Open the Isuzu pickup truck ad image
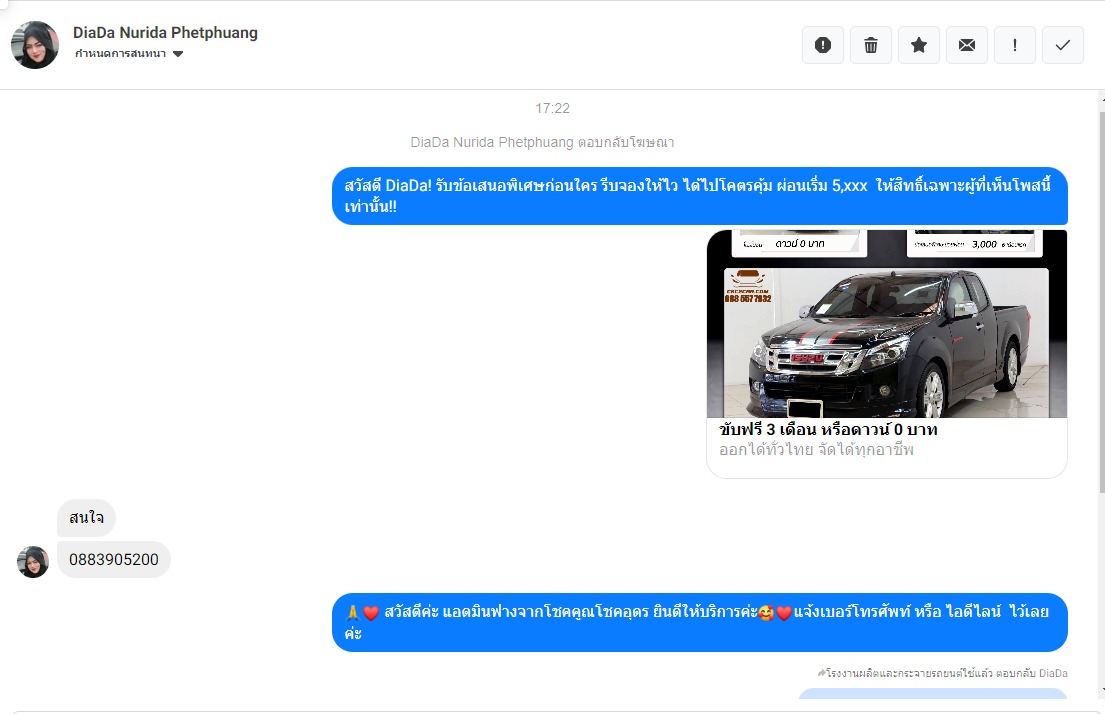The width and height of the screenshot is (1105, 714). click(887, 324)
